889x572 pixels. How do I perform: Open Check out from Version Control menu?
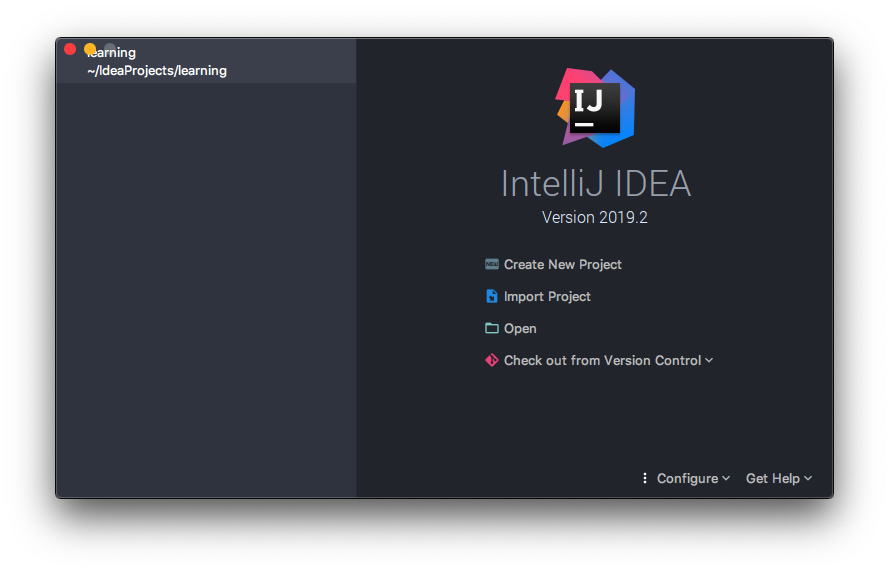[608, 361]
